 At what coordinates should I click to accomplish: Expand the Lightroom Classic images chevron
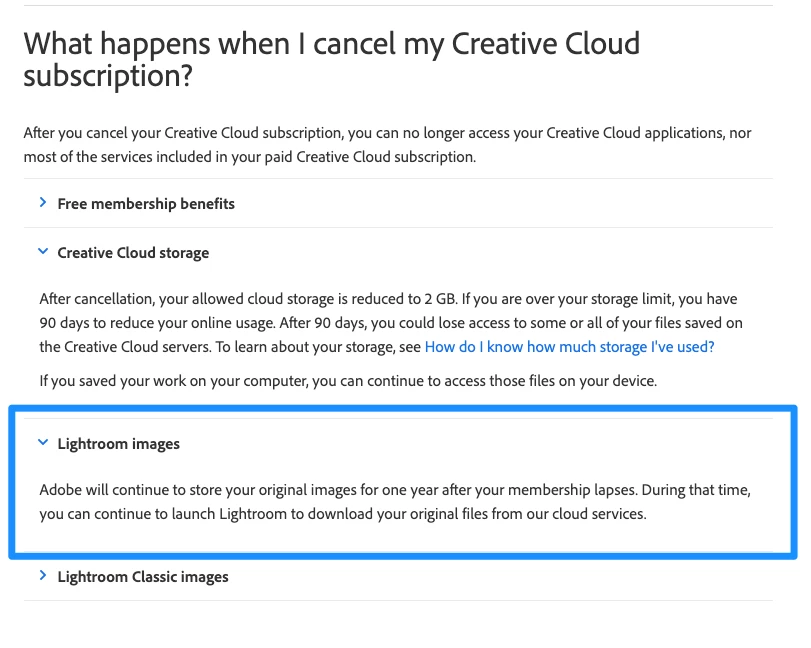point(43,576)
